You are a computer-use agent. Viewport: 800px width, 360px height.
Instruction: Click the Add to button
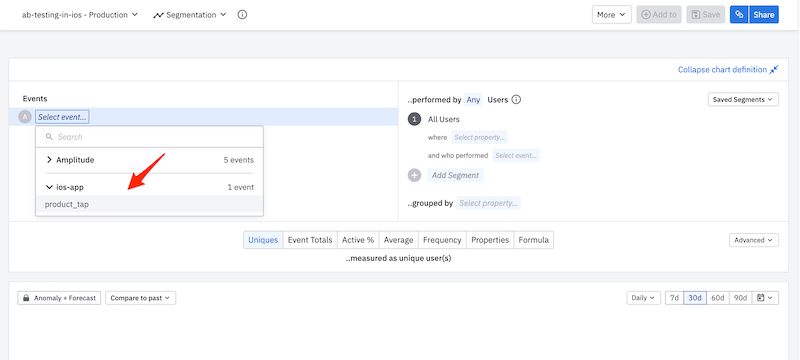pos(659,15)
